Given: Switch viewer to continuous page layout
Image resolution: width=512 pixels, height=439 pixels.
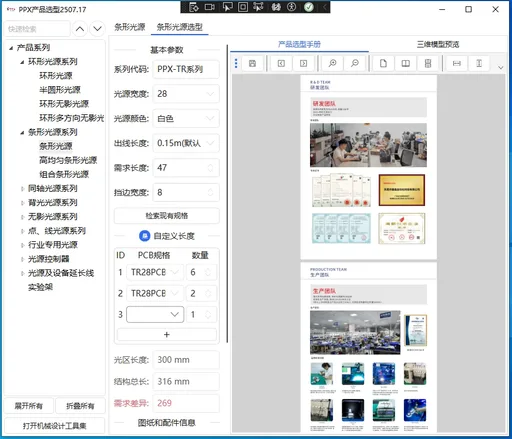Looking at the screenshot, I should 428,63.
